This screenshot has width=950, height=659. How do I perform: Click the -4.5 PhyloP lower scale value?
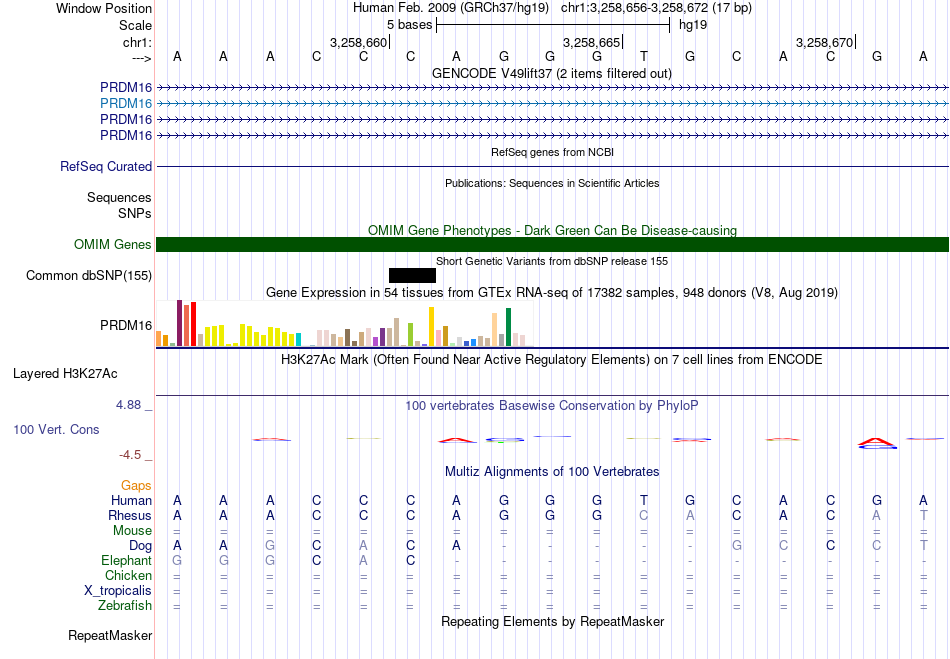tap(130, 455)
